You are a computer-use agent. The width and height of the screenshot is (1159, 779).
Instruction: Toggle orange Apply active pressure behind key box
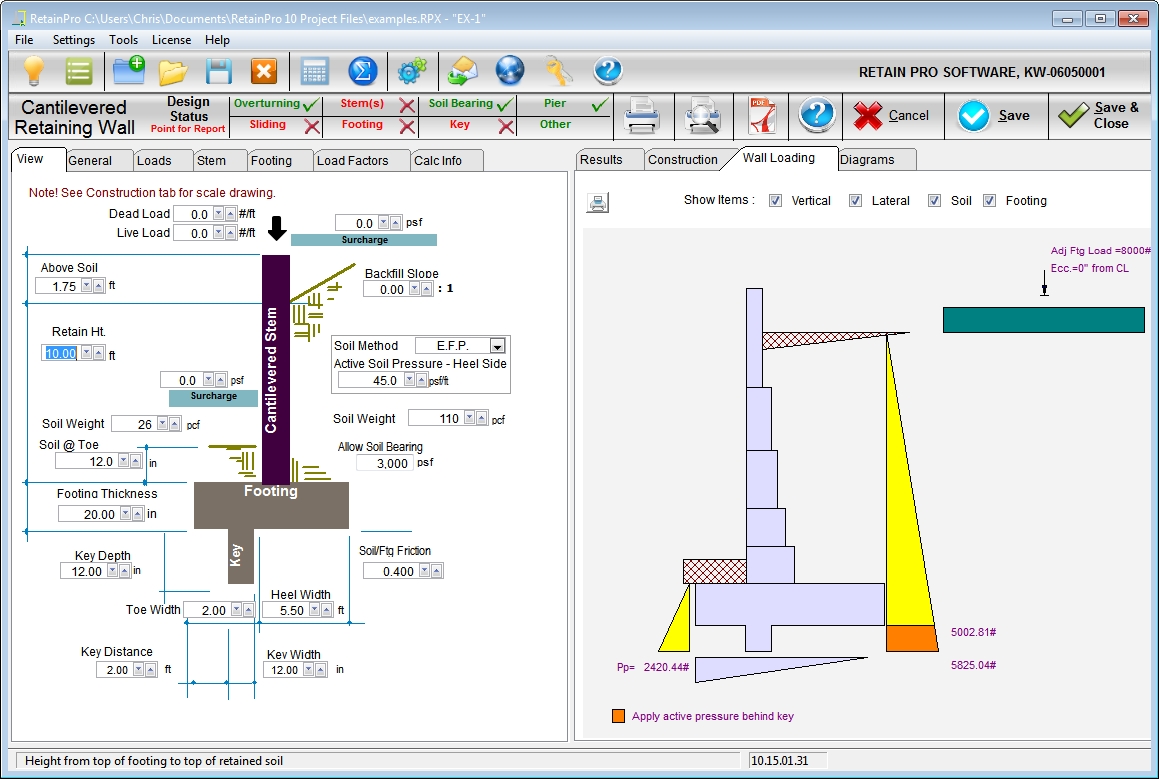pyautogui.click(x=619, y=716)
